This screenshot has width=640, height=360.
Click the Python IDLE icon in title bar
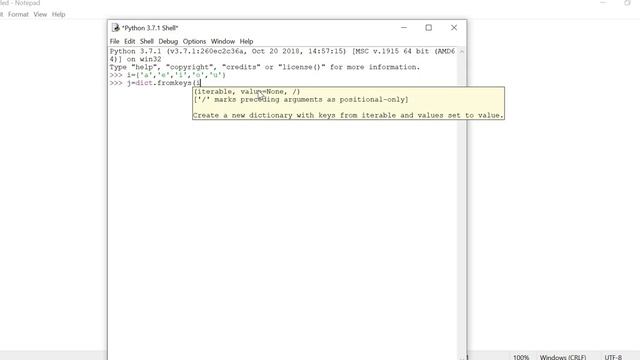tap(116, 28)
